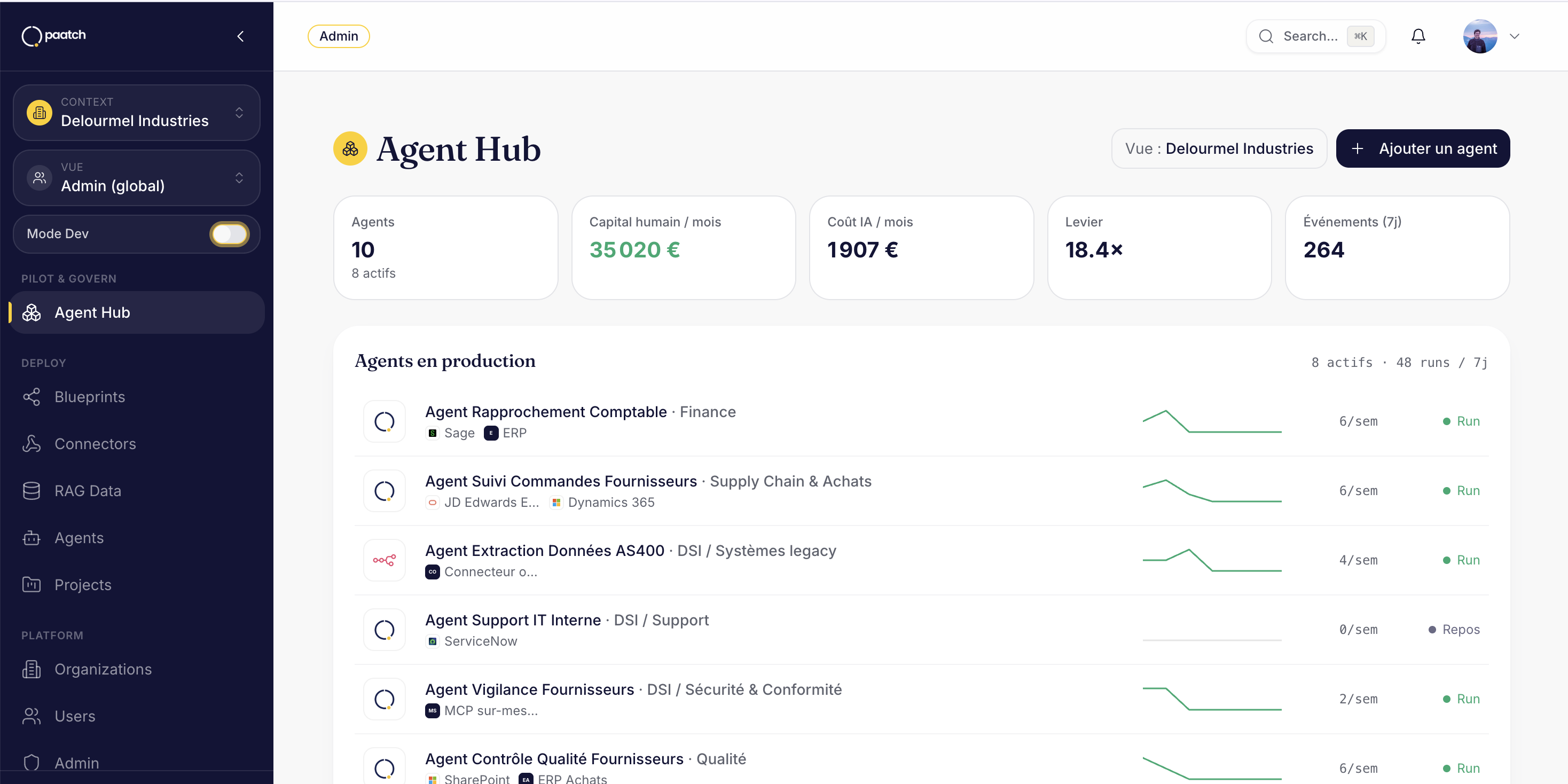
Task: Click the 8 actifs · 48 runs / 7j summary
Action: (x=1399, y=362)
